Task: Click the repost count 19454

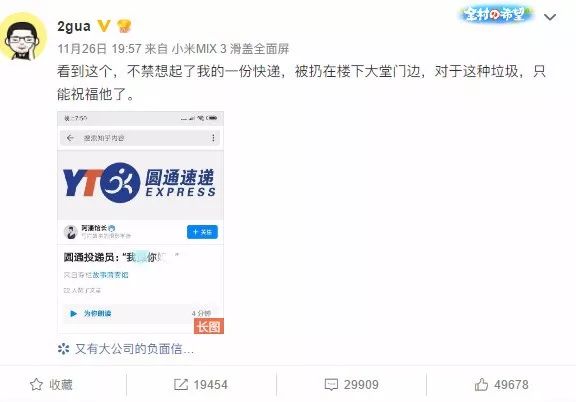Action: pyautogui.click(x=210, y=385)
